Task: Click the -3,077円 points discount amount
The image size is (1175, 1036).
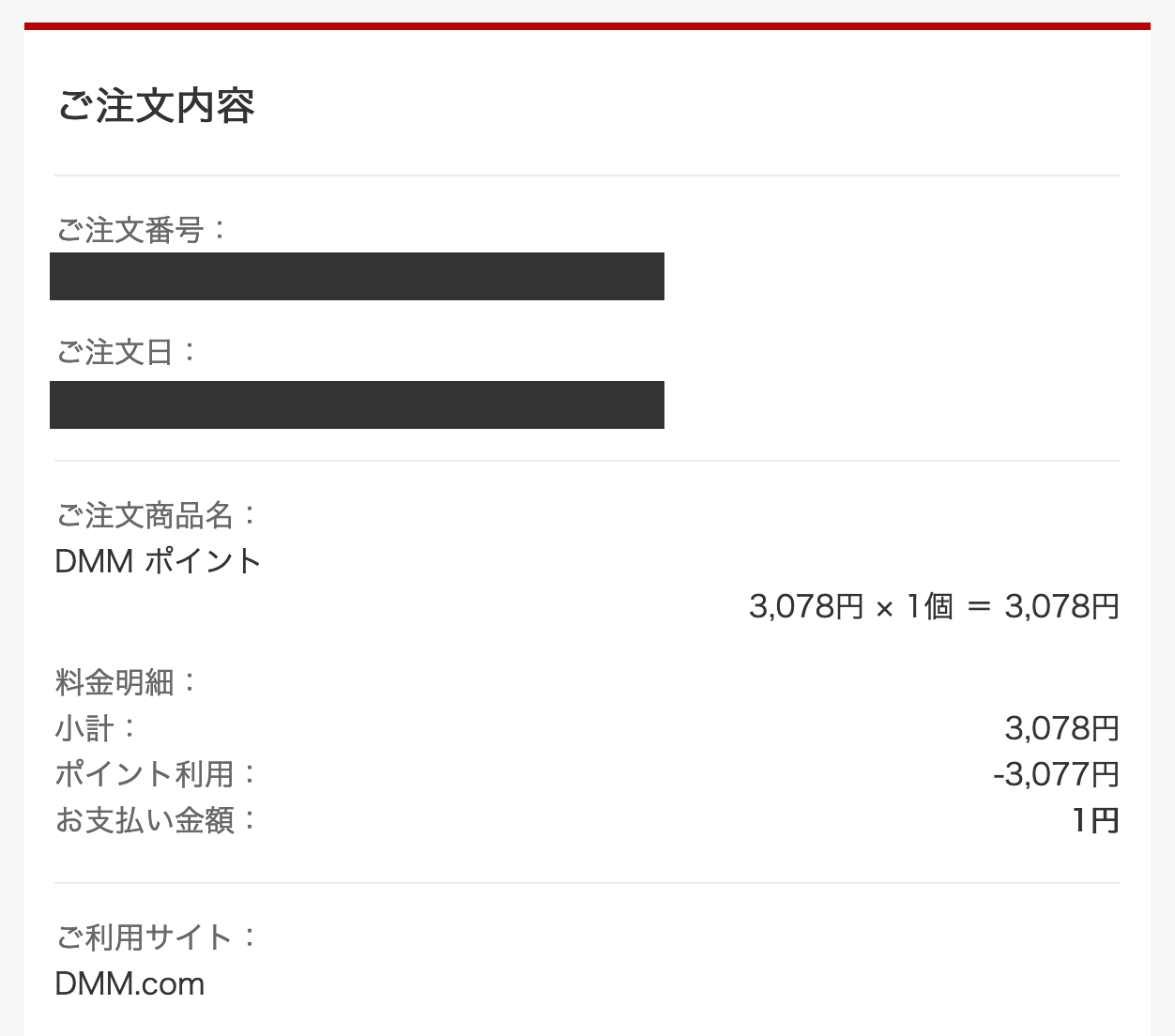Action: tap(1056, 774)
